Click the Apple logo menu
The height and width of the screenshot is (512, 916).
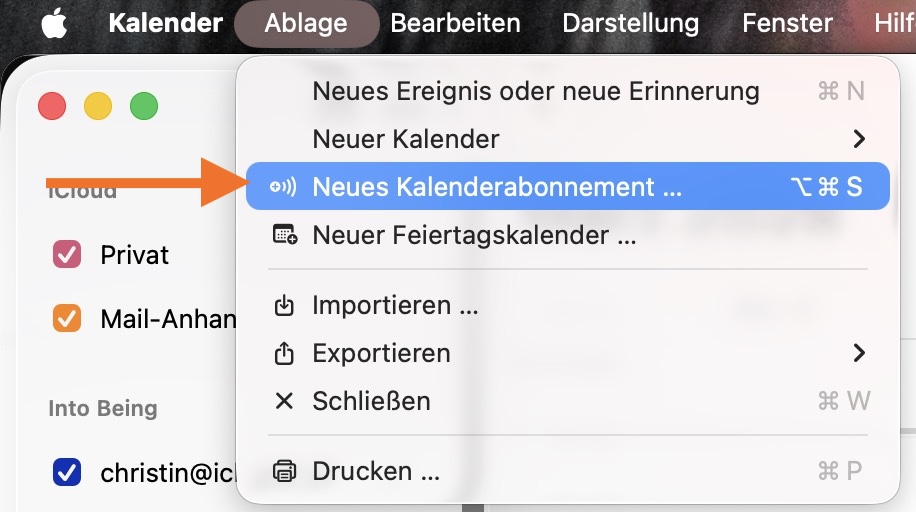[x=54, y=23]
